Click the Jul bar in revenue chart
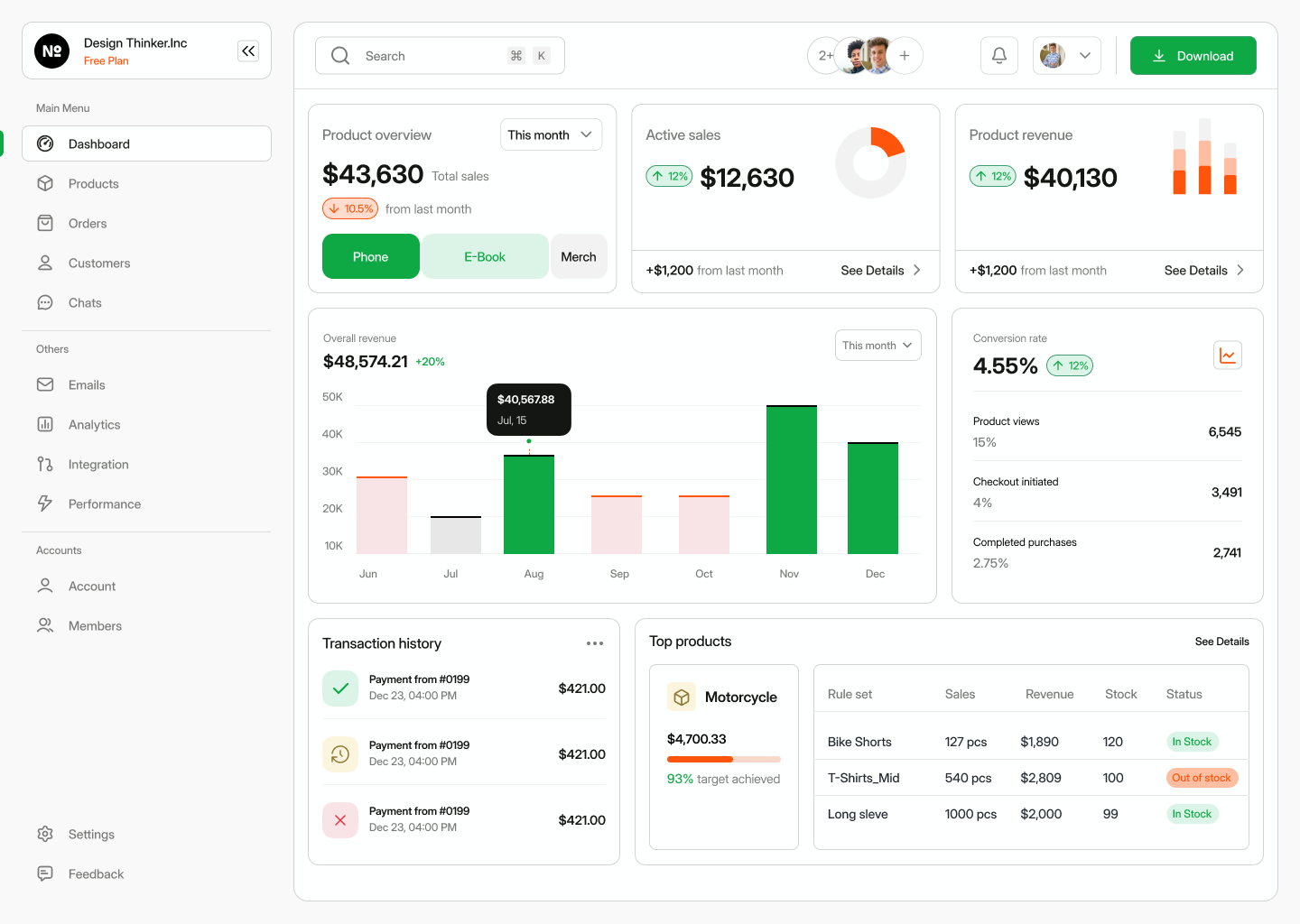 coord(456,535)
